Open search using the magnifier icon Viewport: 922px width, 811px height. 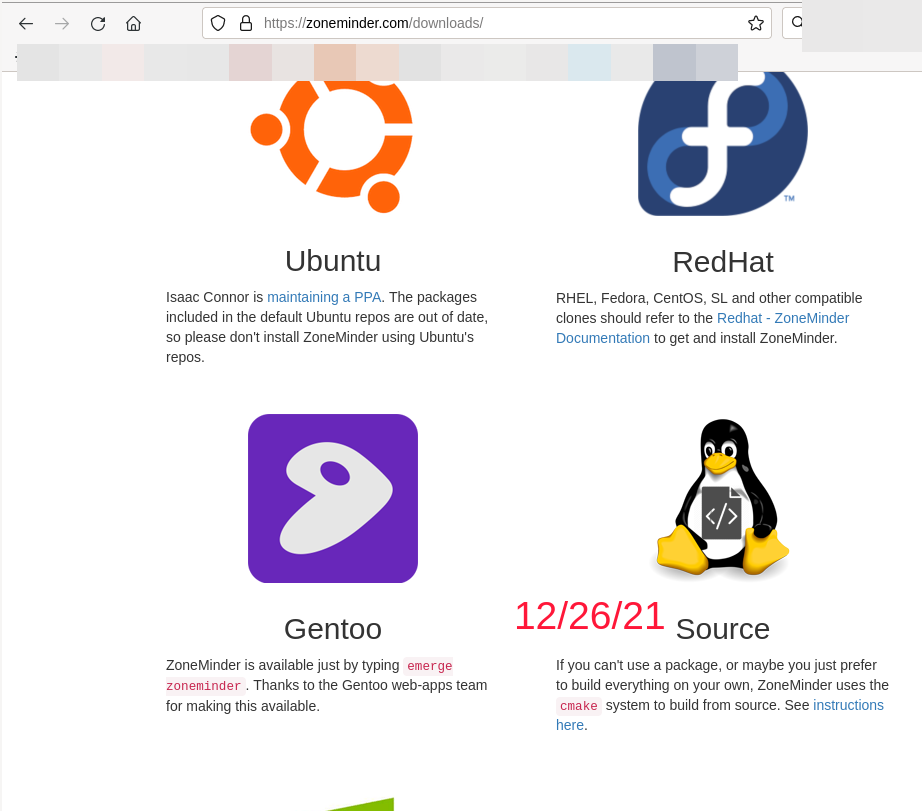[x=797, y=22]
